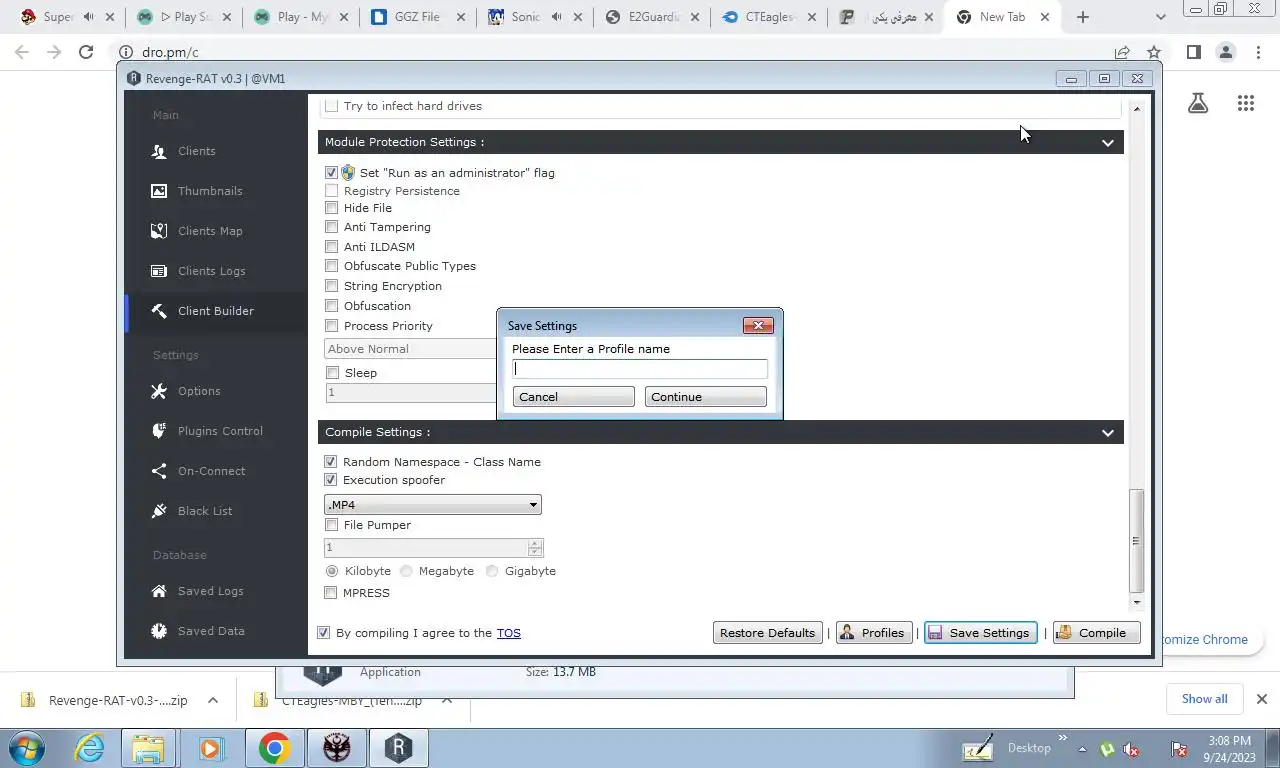Enable the Anti ILDASM checkbox
The height and width of the screenshot is (768, 1280).
pyautogui.click(x=331, y=247)
